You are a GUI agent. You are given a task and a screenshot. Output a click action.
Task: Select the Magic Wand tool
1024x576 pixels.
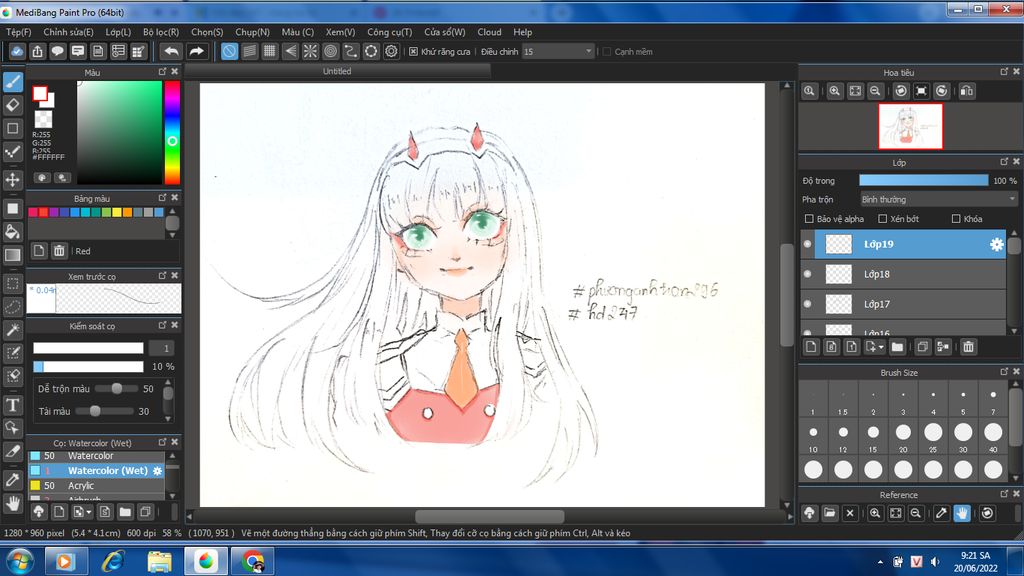pyautogui.click(x=13, y=330)
